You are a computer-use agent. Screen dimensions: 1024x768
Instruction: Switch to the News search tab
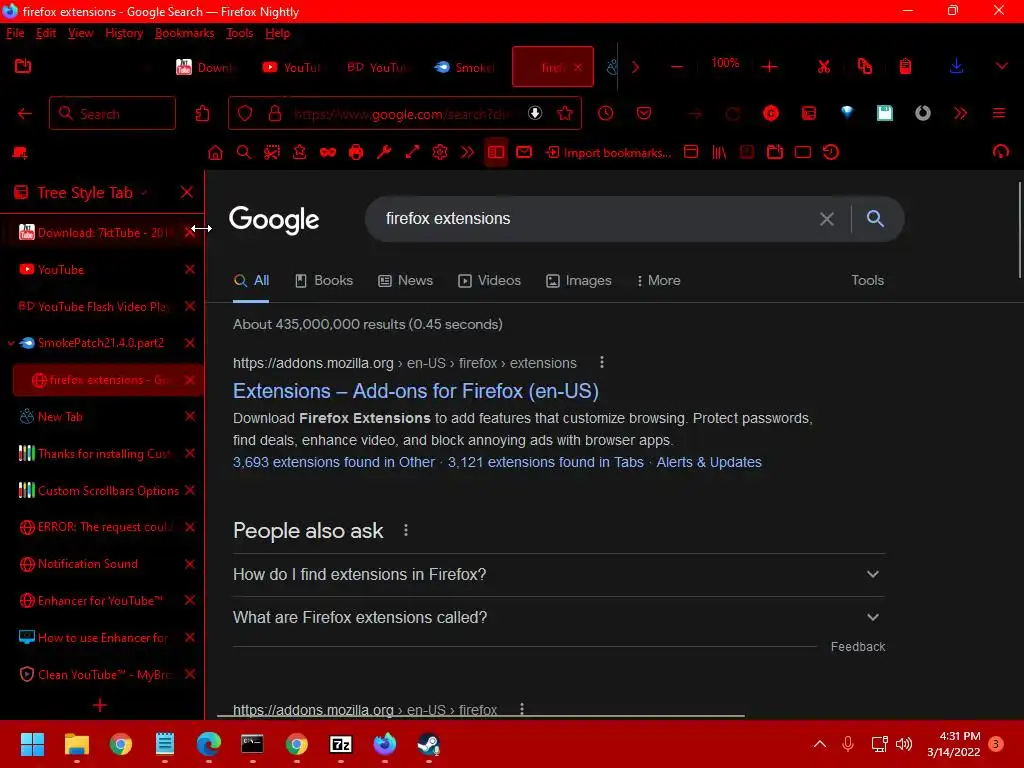[405, 281]
